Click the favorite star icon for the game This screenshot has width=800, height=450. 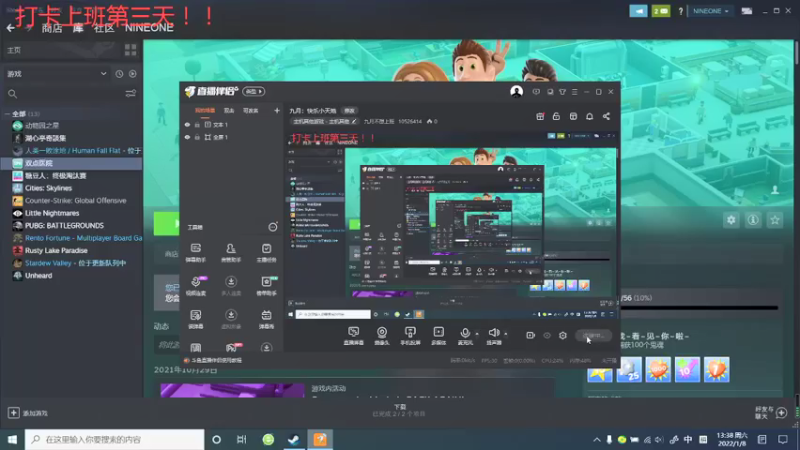point(775,220)
